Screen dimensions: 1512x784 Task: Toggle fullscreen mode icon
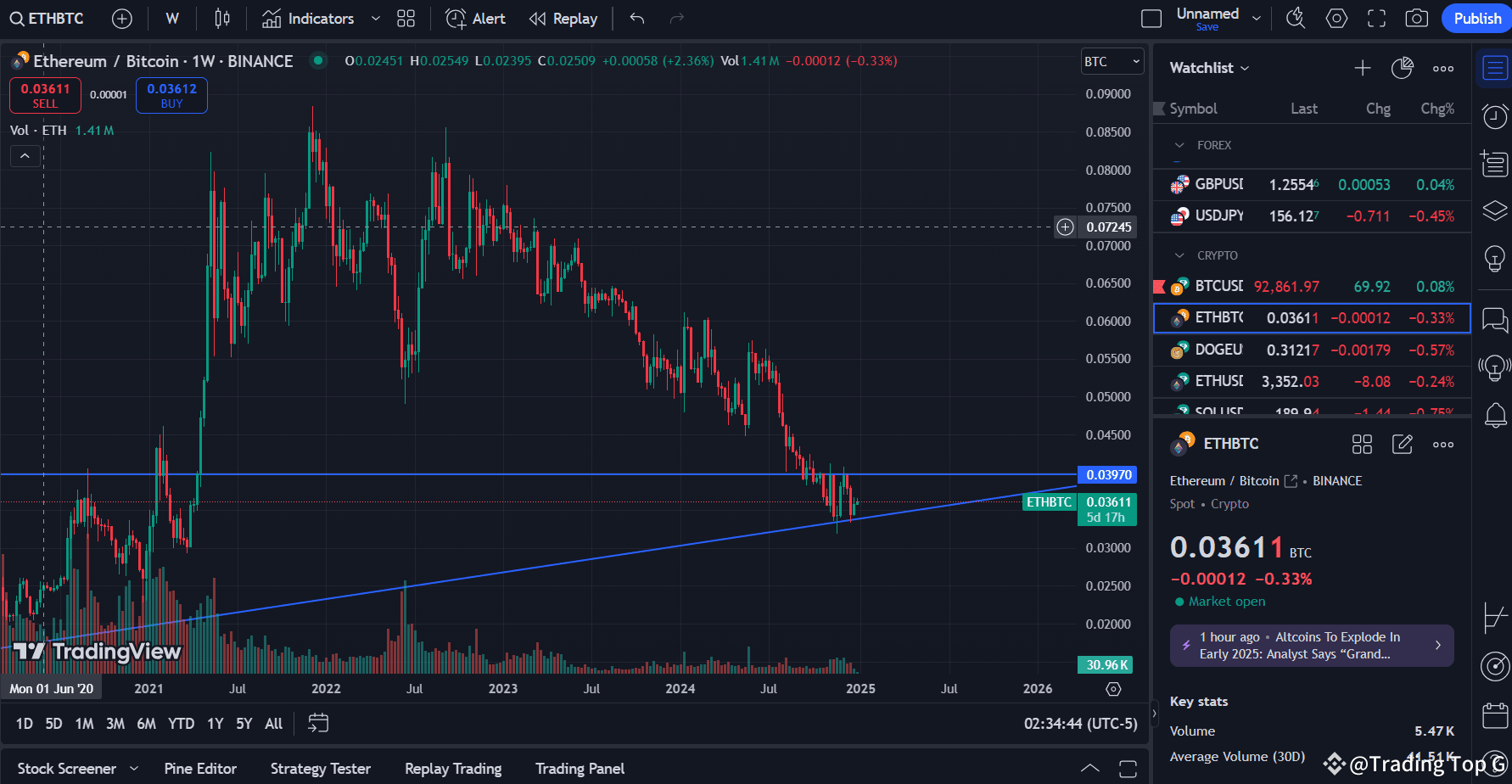1376,18
